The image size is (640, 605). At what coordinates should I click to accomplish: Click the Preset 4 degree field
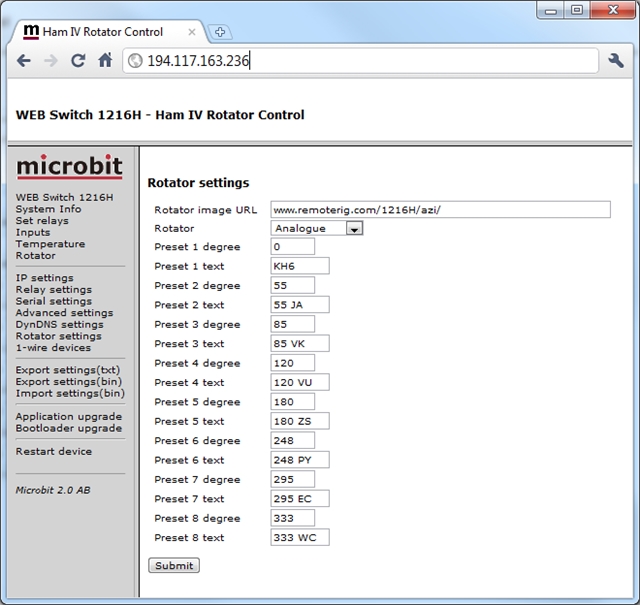coord(293,363)
